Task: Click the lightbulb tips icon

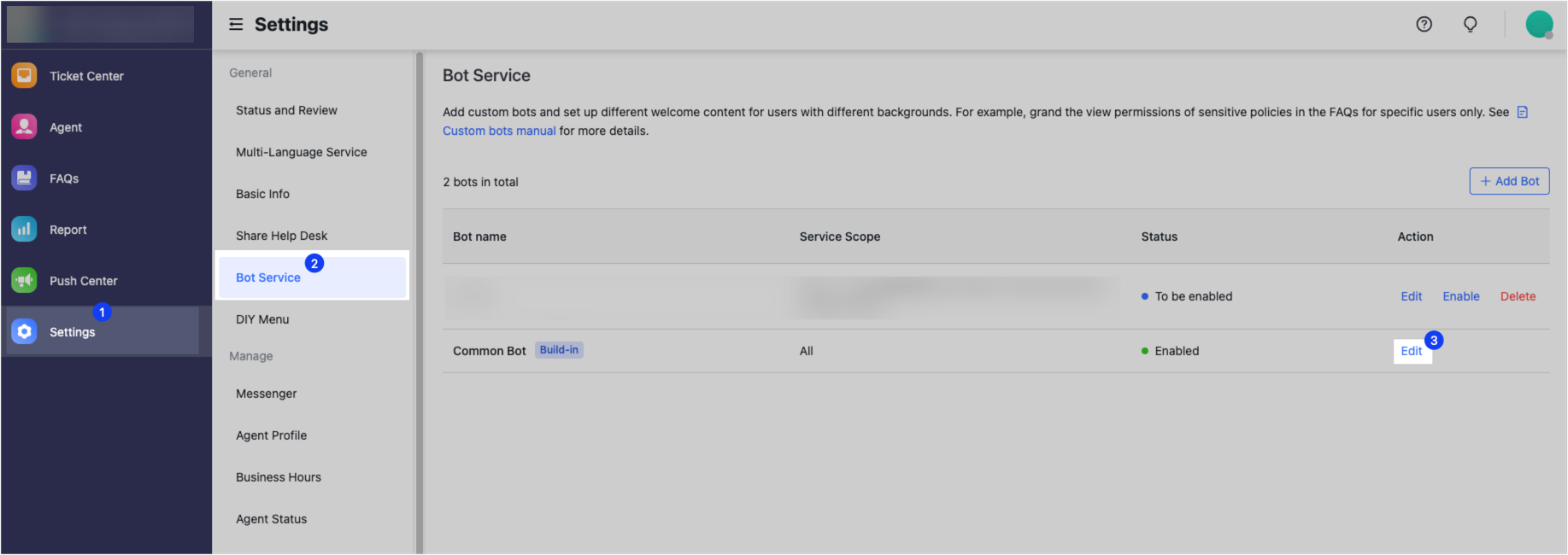Action: 1470,25
